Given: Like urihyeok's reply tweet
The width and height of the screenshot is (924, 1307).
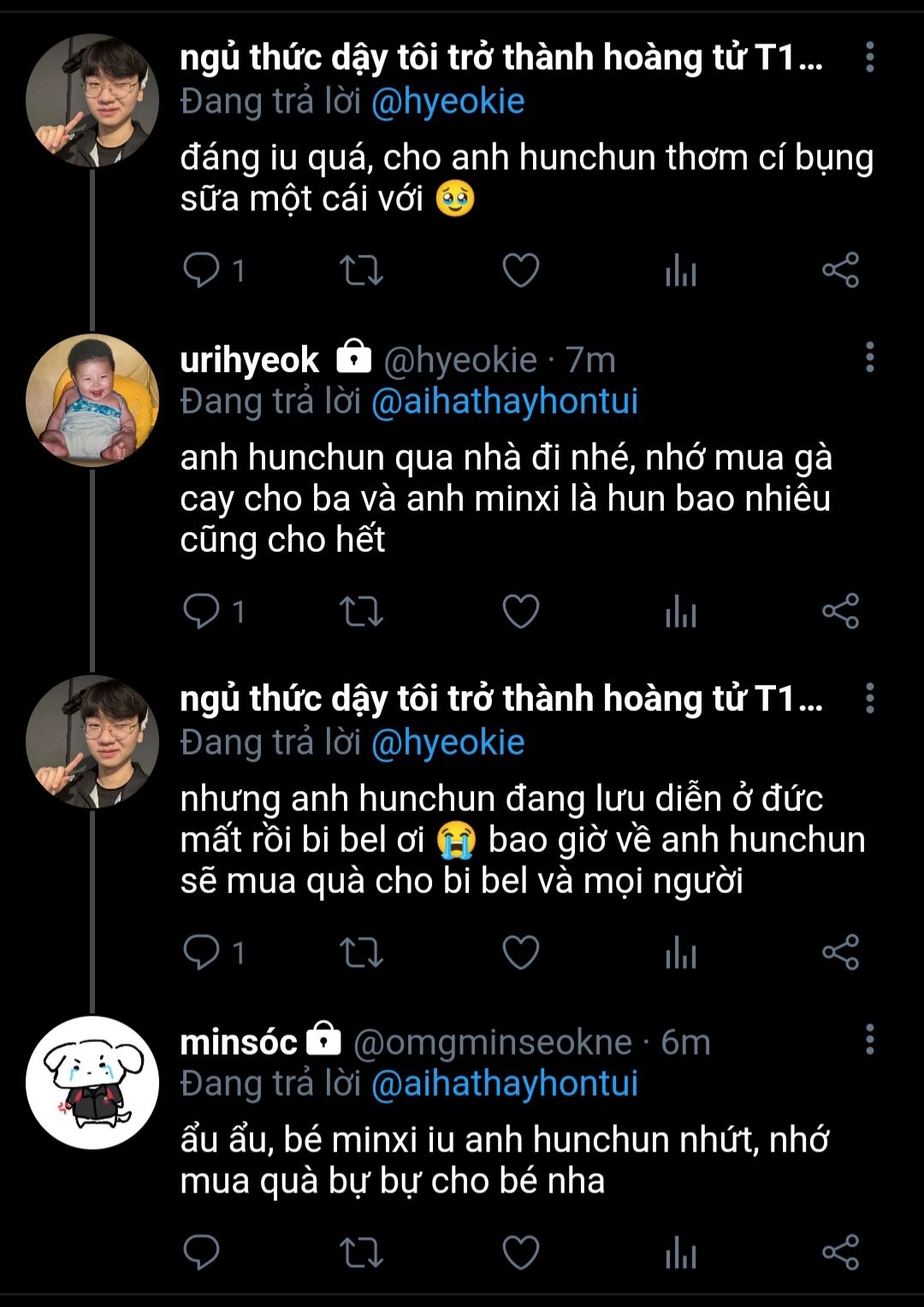Looking at the screenshot, I should pyautogui.click(x=520, y=611).
